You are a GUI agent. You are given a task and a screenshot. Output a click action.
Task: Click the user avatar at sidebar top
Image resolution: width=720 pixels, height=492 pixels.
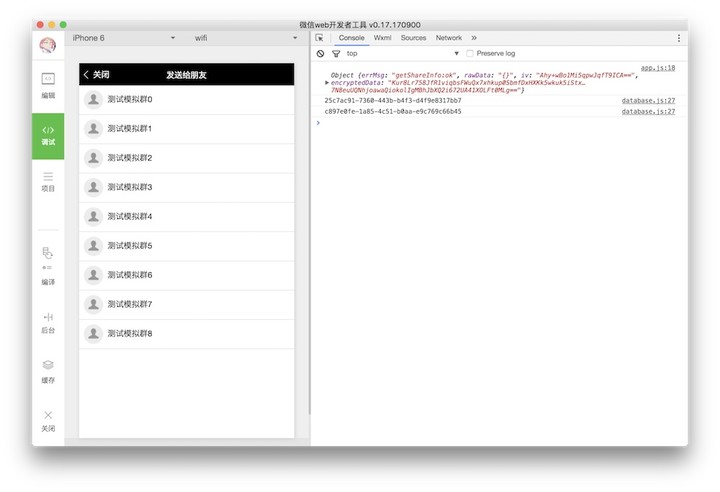[x=48, y=45]
